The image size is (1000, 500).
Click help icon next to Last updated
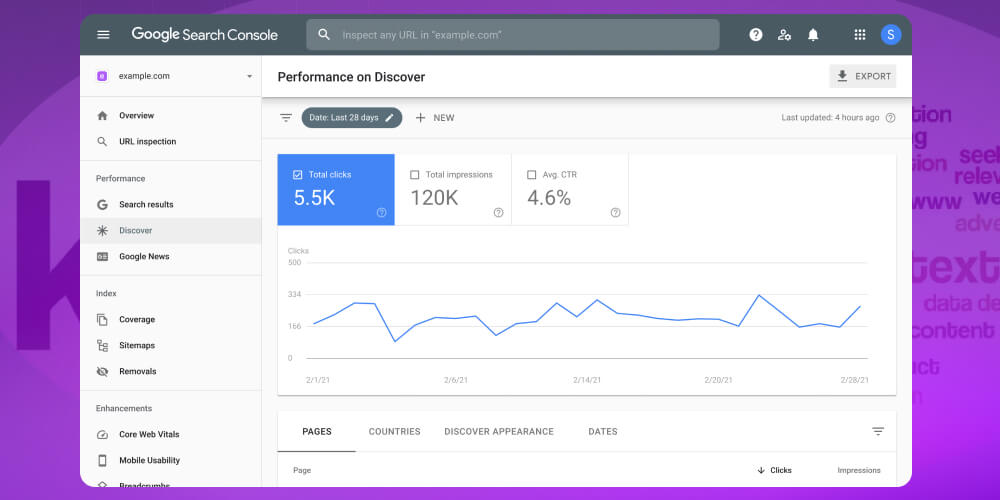tap(890, 118)
